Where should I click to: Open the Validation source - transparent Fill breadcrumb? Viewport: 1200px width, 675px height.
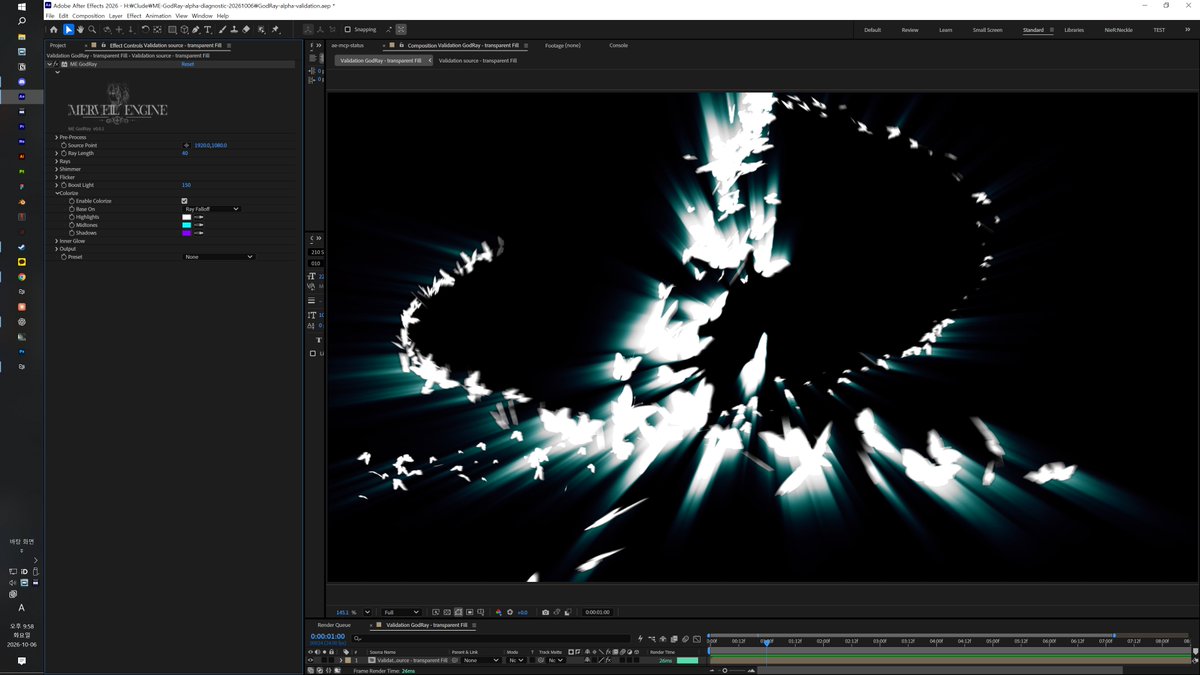(x=478, y=61)
